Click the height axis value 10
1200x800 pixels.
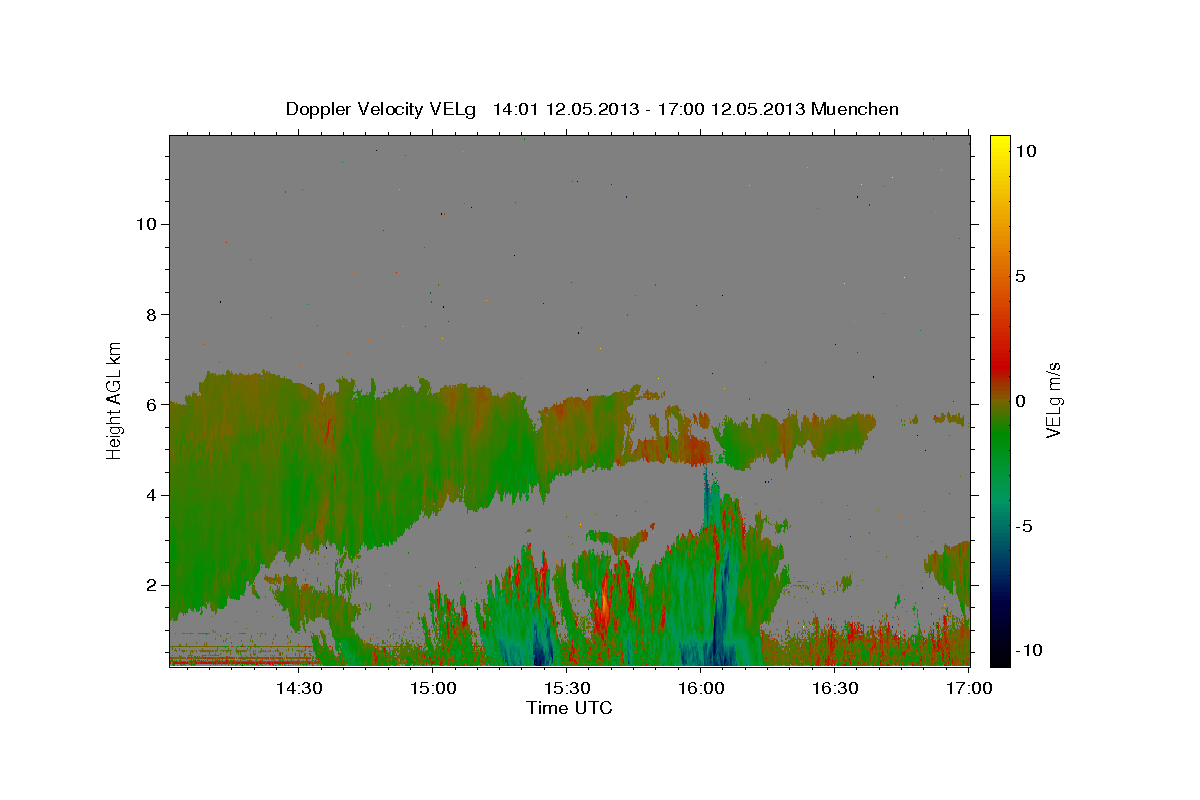pos(145,224)
